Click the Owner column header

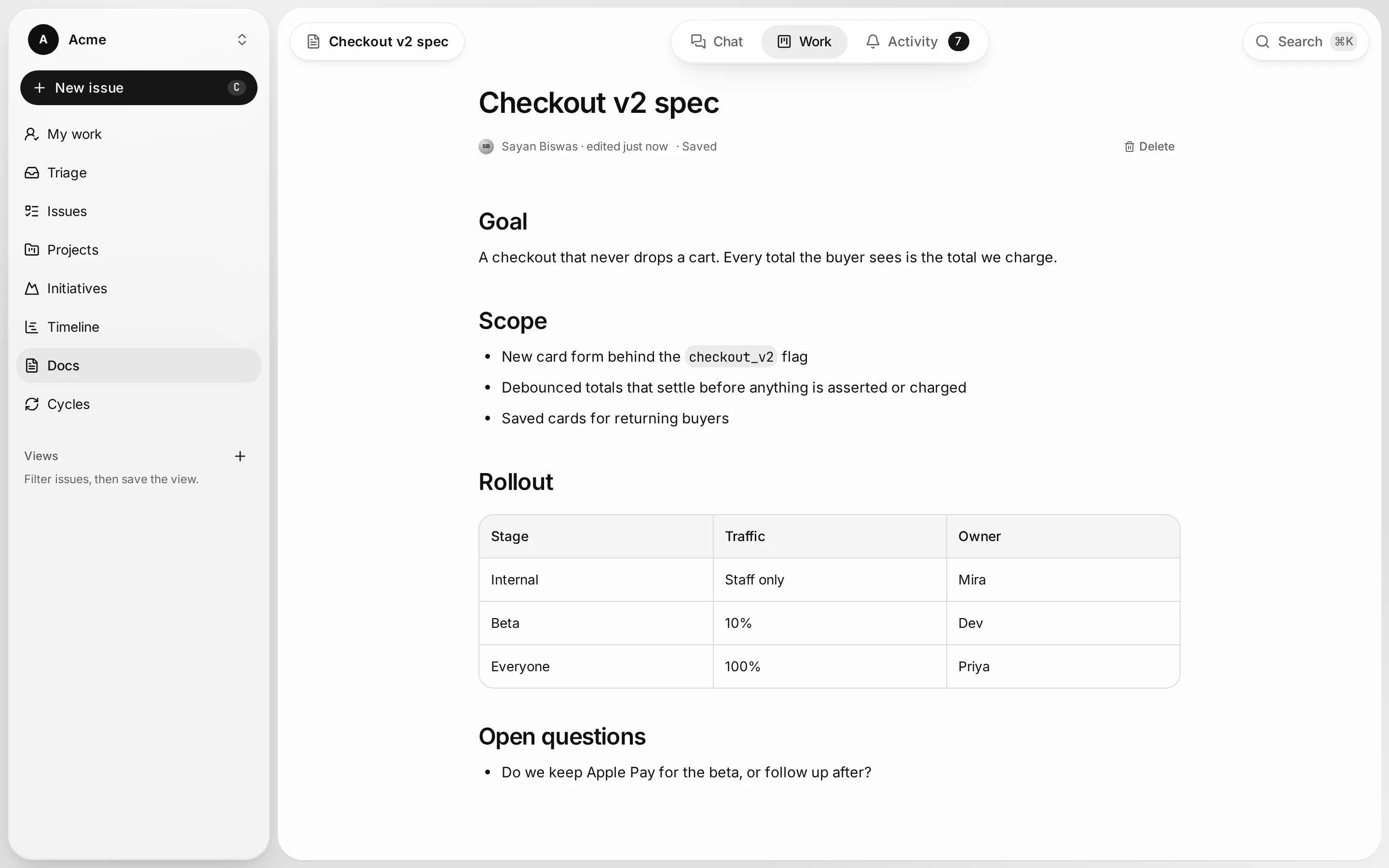1063,536
